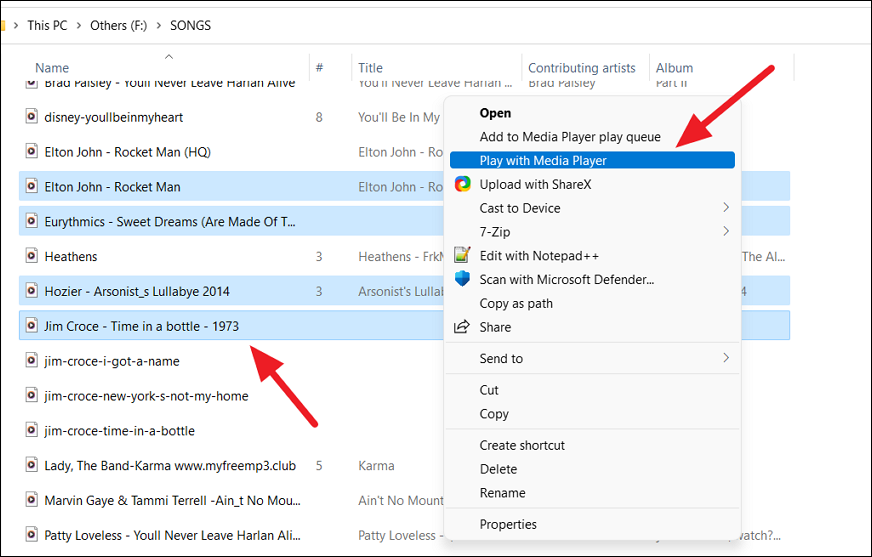
Task: Select jim-croce-i-got-a-name file
Action: [x=112, y=361]
